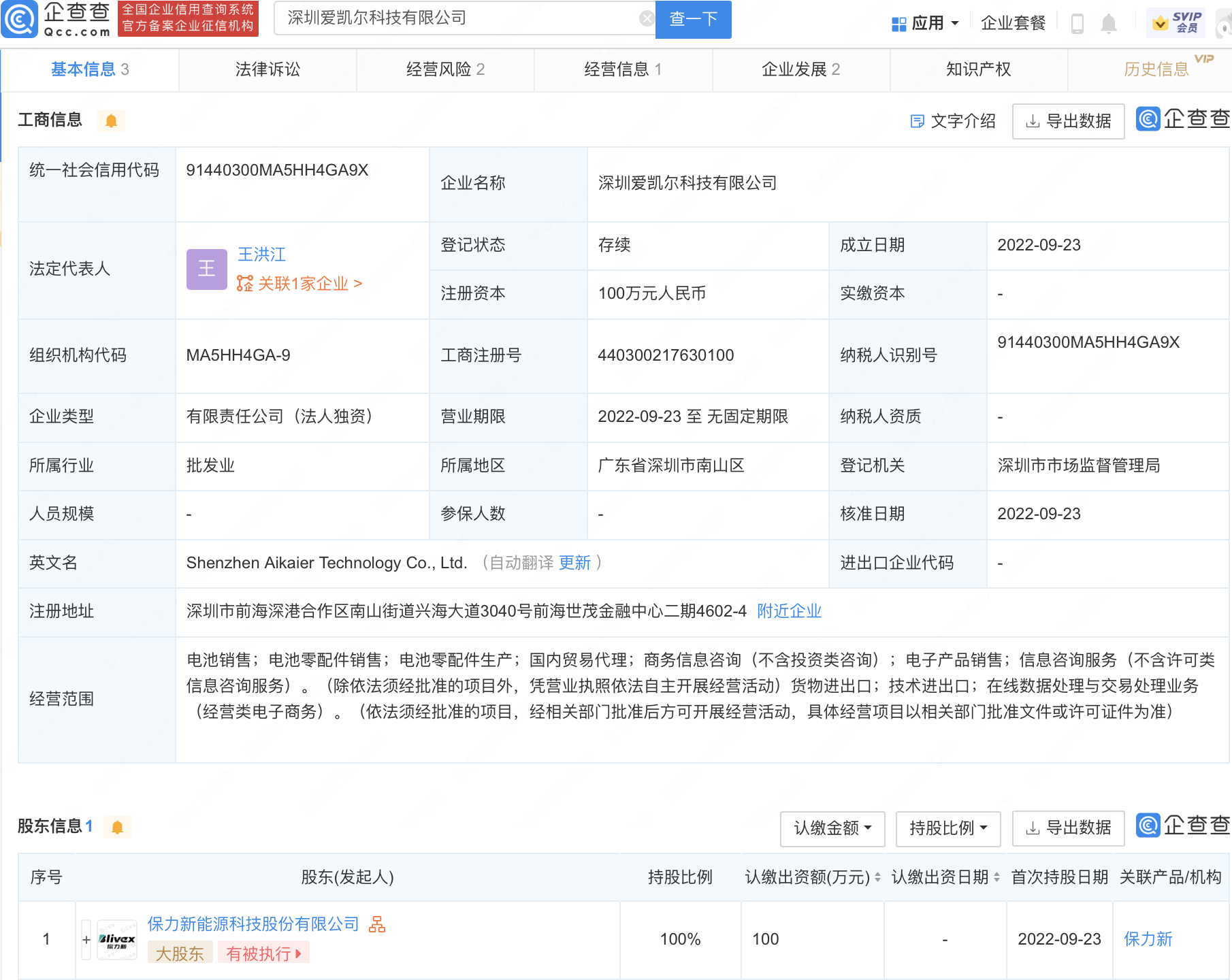This screenshot has width=1232, height=980.
Task: Select the credit code 91440300MA5HH4GA9X in the 统一社会信用代码 row
Action: point(277,170)
